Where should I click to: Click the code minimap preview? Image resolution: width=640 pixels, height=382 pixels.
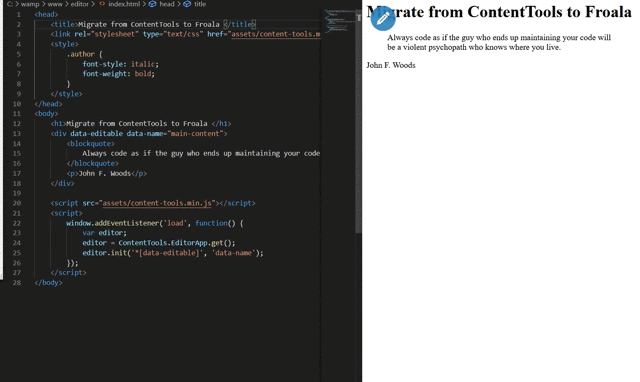tap(339, 20)
